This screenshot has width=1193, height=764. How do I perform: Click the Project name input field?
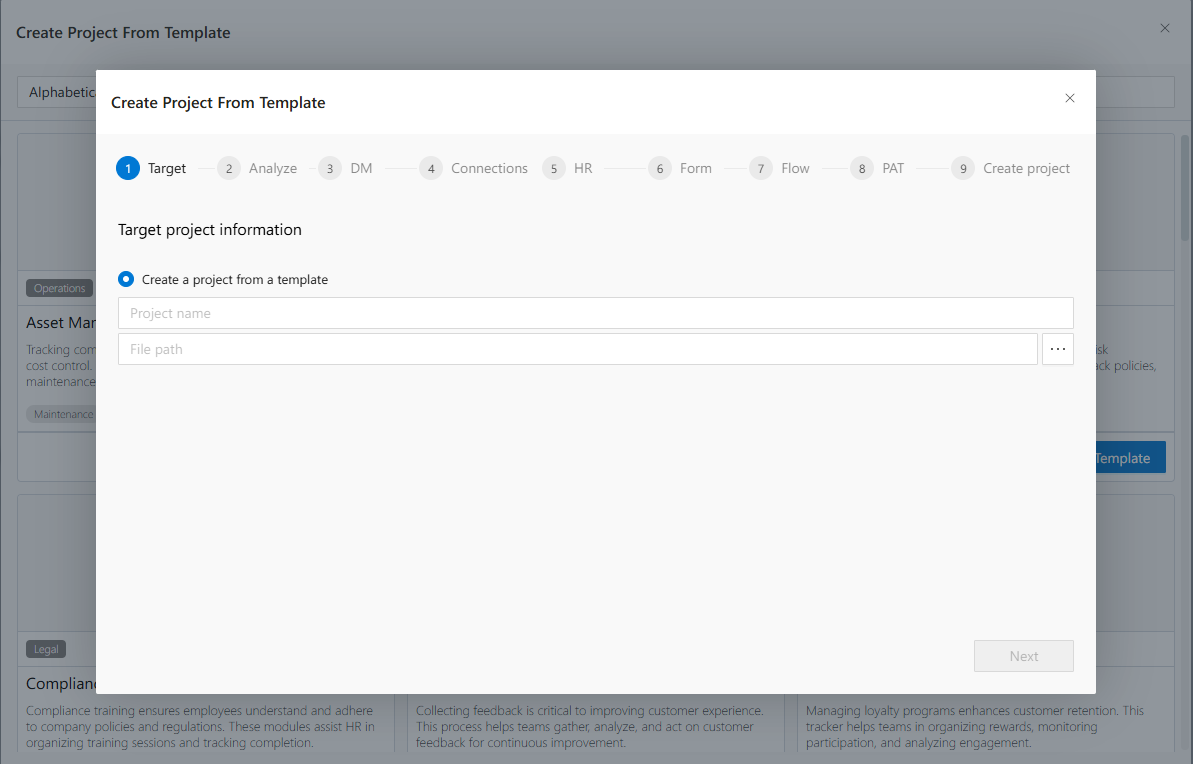point(596,313)
